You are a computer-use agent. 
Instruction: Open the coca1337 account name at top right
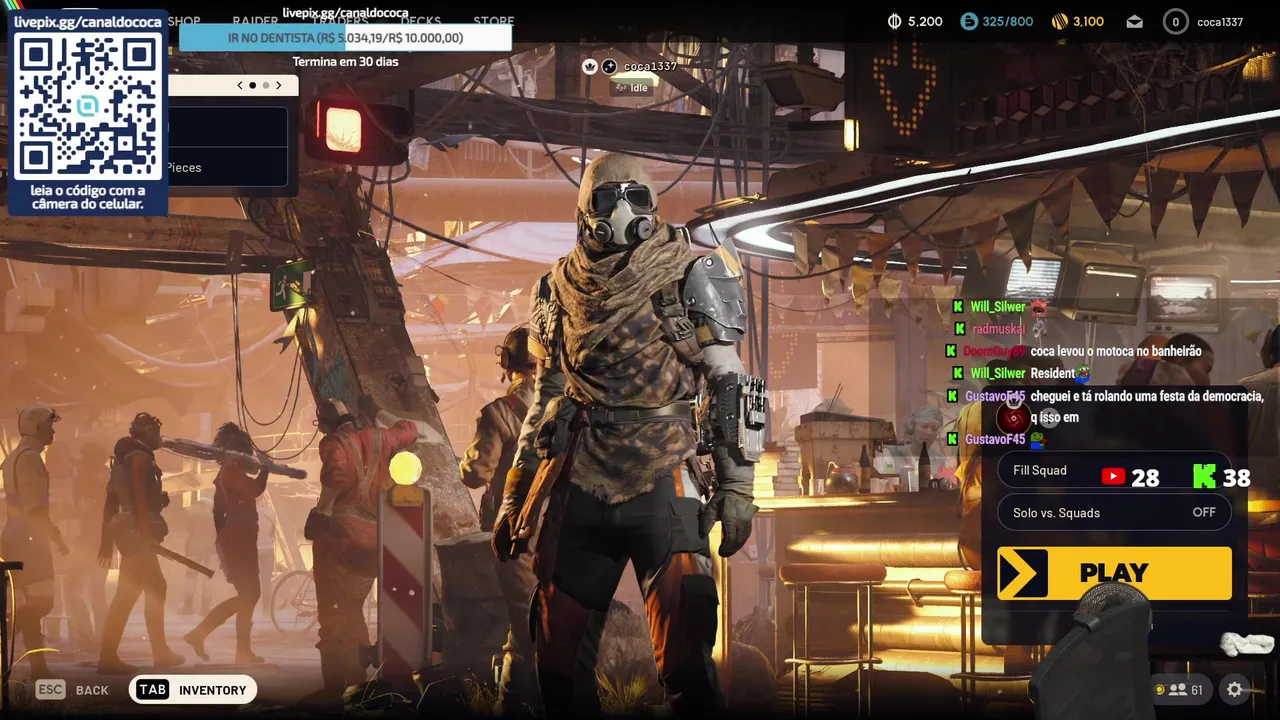pos(1219,21)
